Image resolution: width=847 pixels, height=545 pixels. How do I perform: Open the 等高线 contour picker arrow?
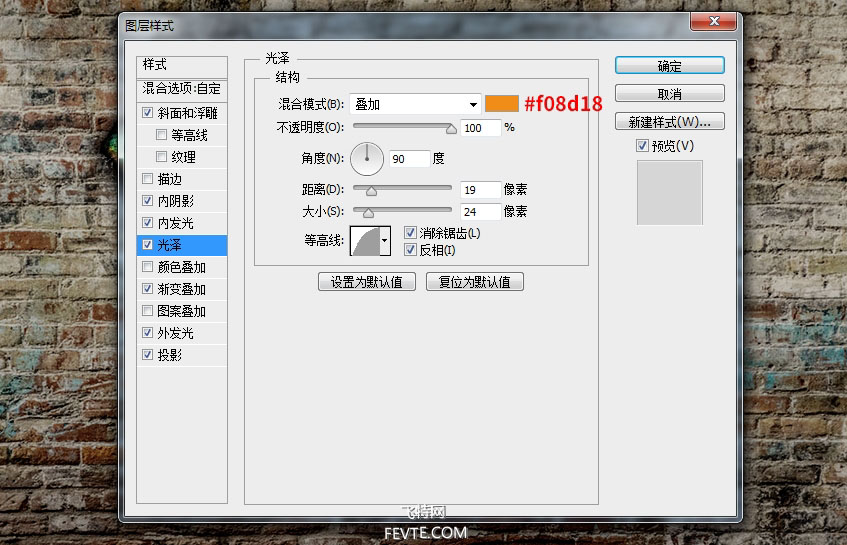tap(385, 240)
